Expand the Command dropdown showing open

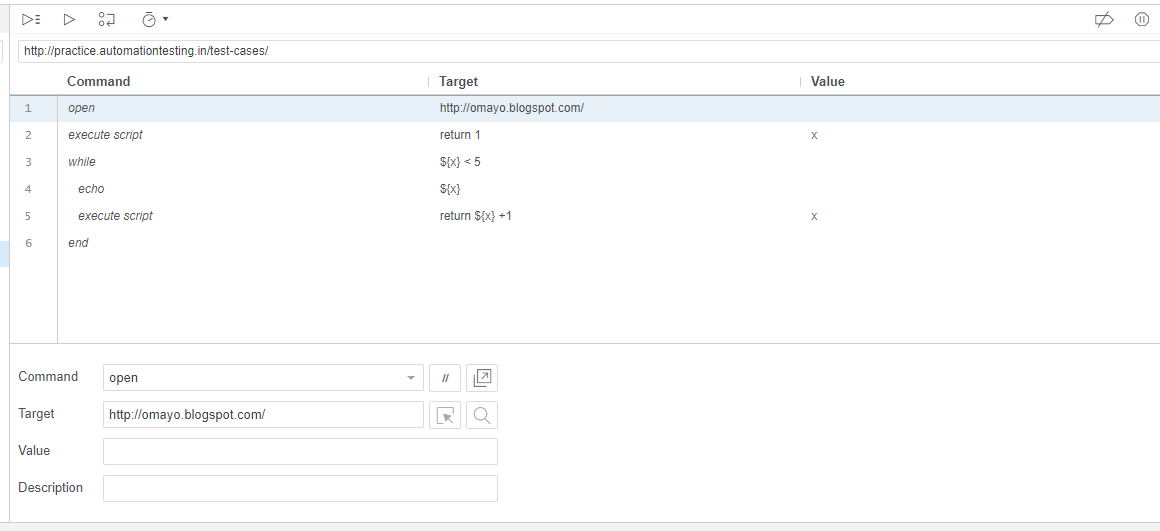(411, 378)
